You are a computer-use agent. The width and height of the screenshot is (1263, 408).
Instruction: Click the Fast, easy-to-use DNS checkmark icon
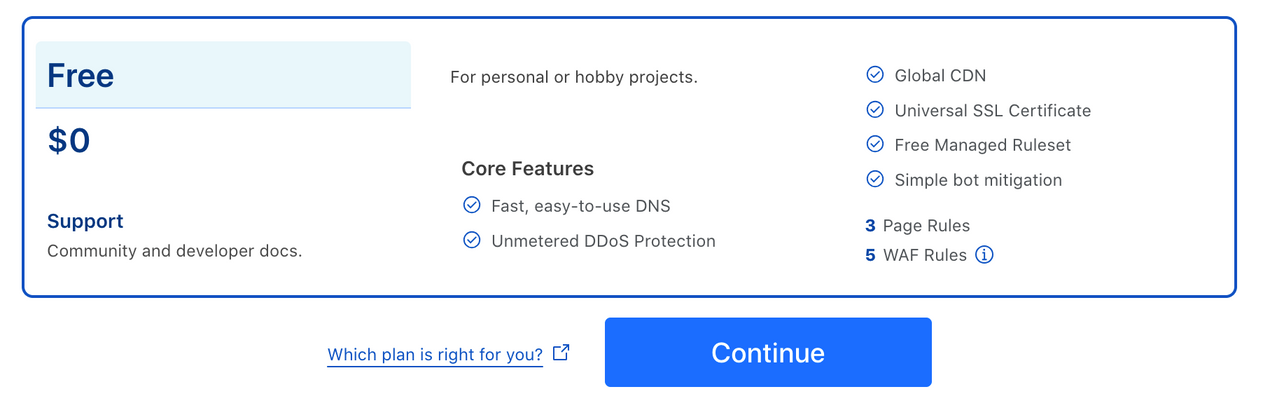(472, 206)
